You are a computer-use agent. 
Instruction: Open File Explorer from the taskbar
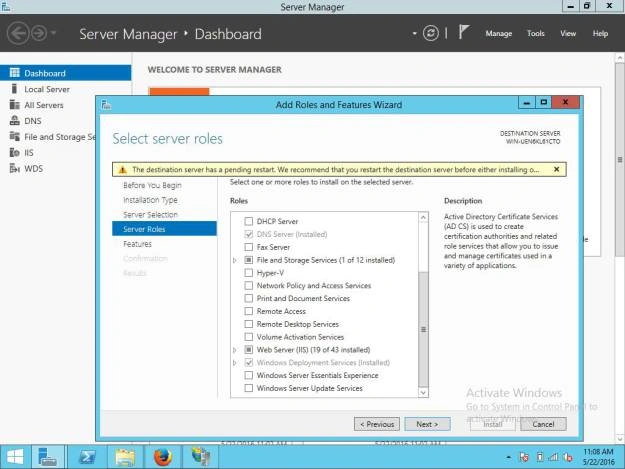pyautogui.click(x=125, y=457)
